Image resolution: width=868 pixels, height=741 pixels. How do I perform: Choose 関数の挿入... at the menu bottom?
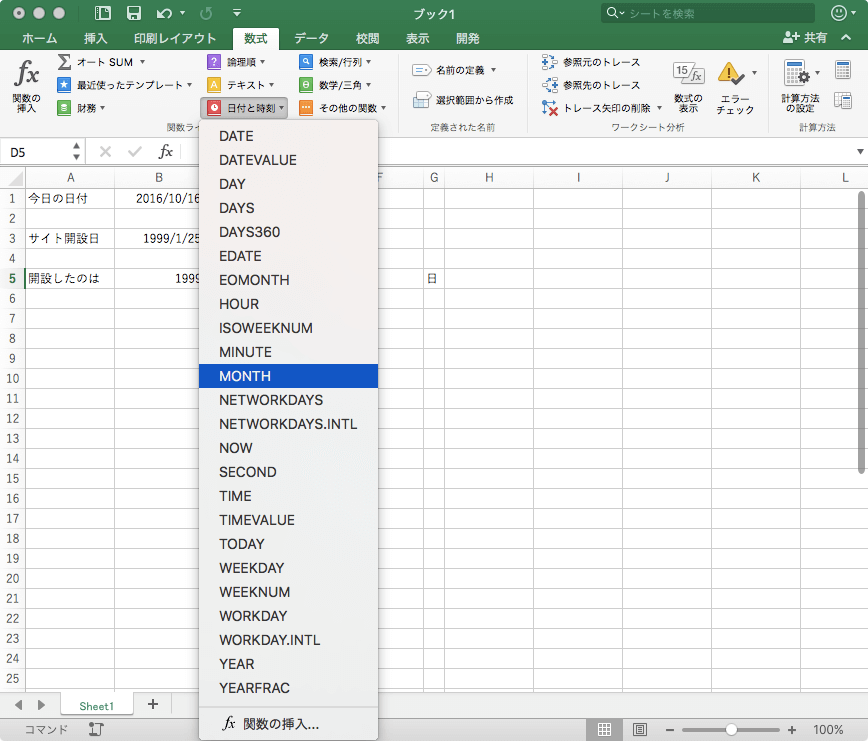[288, 724]
